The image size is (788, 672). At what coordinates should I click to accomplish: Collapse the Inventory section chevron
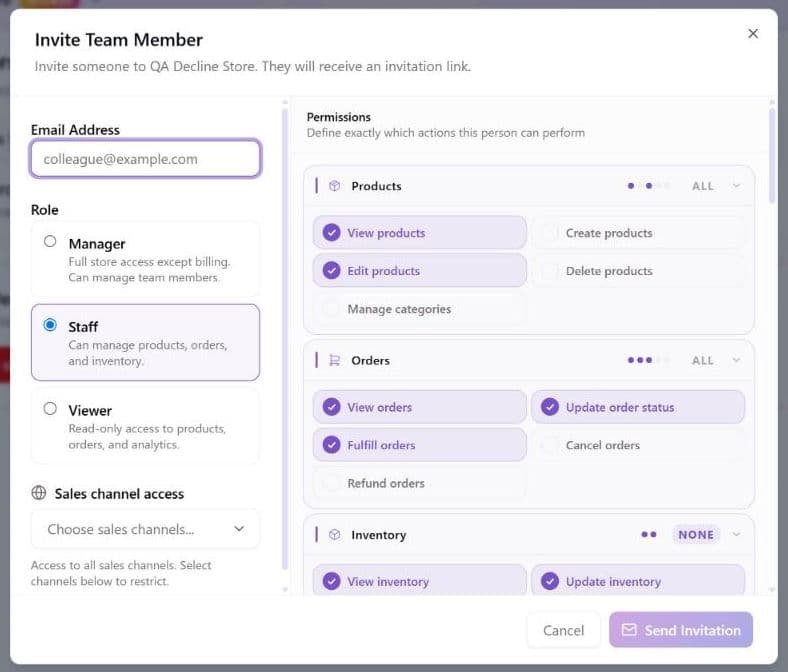click(x=736, y=534)
